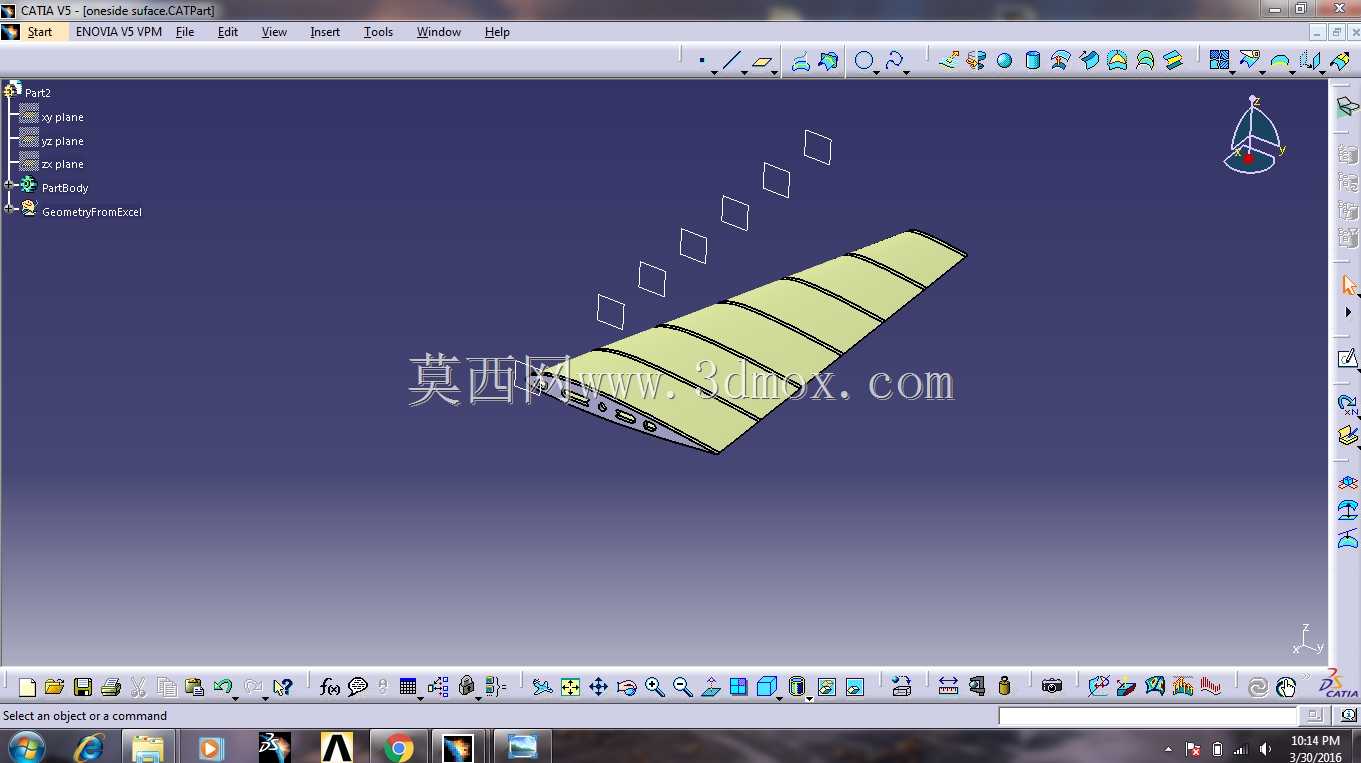The image size is (1361, 763).
Task: Click the Normal View icon
Action: coord(711,687)
